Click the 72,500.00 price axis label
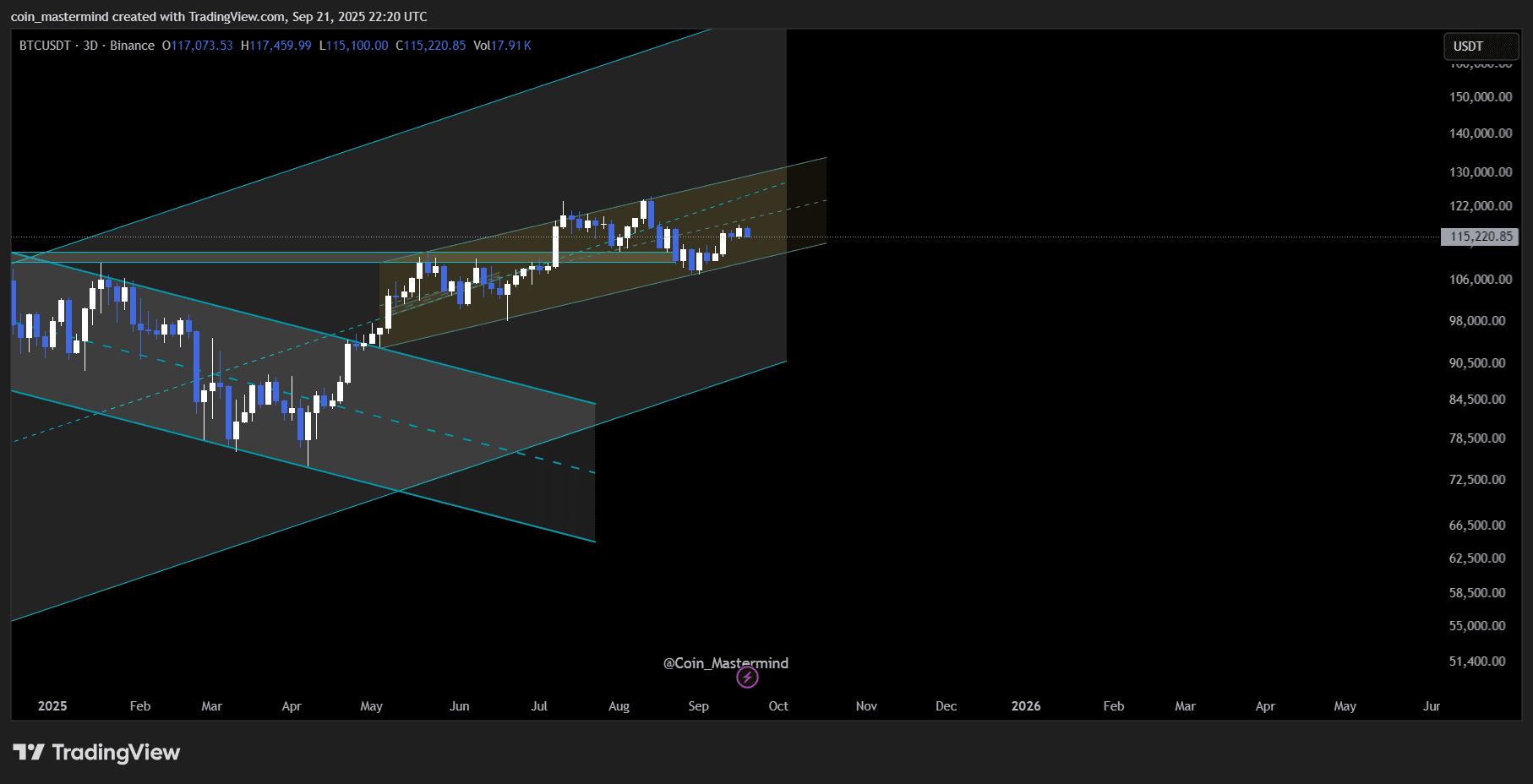The image size is (1533, 784). coord(1477,480)
